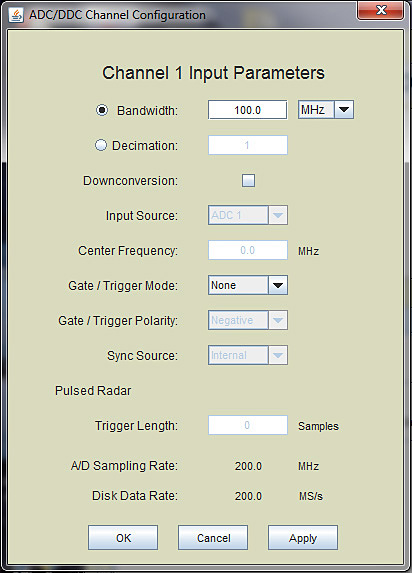
Task: Open the Sync Source Internal dropdown
Action: tap(248, 355)
